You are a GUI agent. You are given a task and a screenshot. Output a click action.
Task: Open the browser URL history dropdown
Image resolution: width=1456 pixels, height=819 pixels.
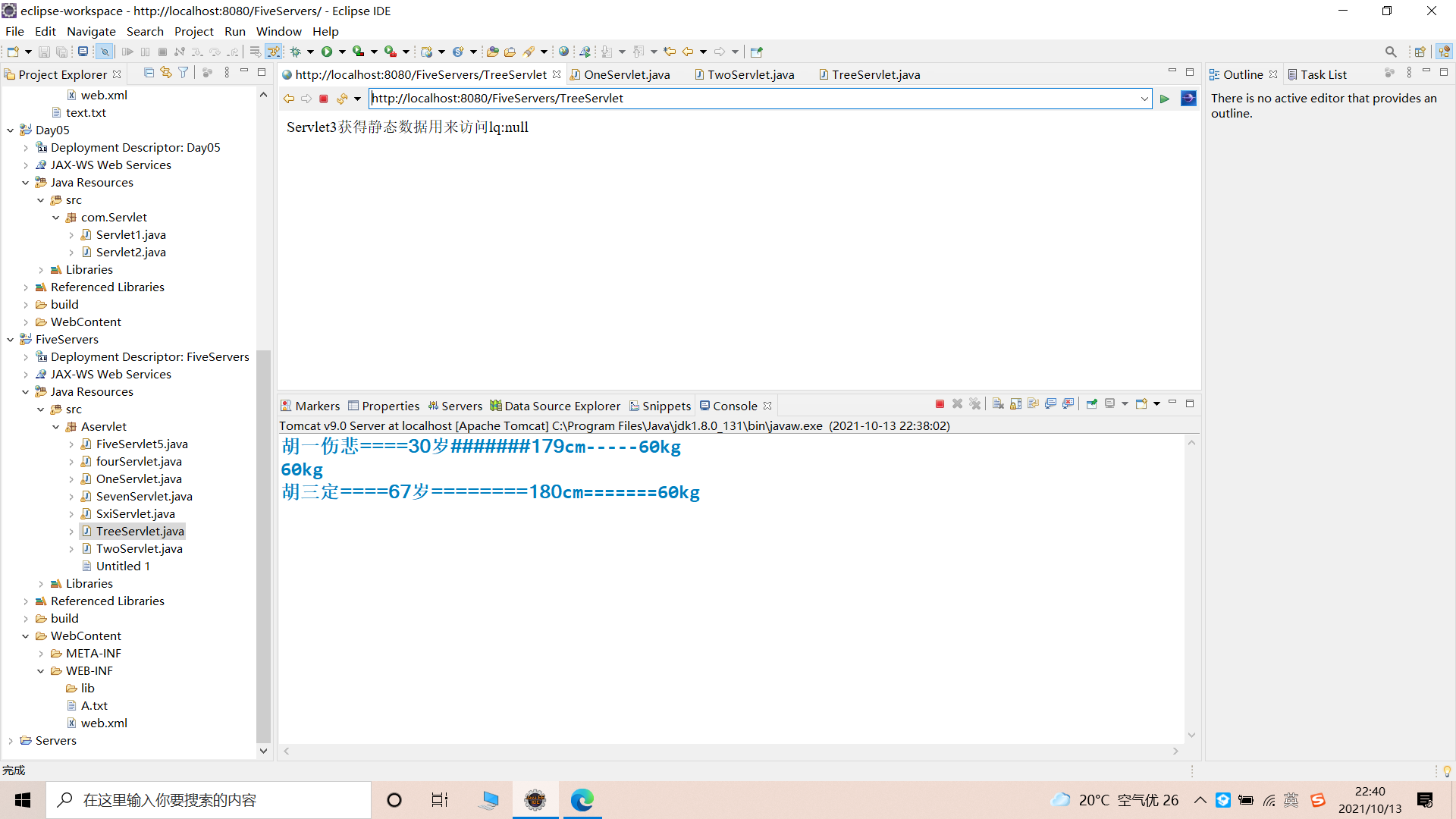pyautogui.click(x=1144, y=99)
